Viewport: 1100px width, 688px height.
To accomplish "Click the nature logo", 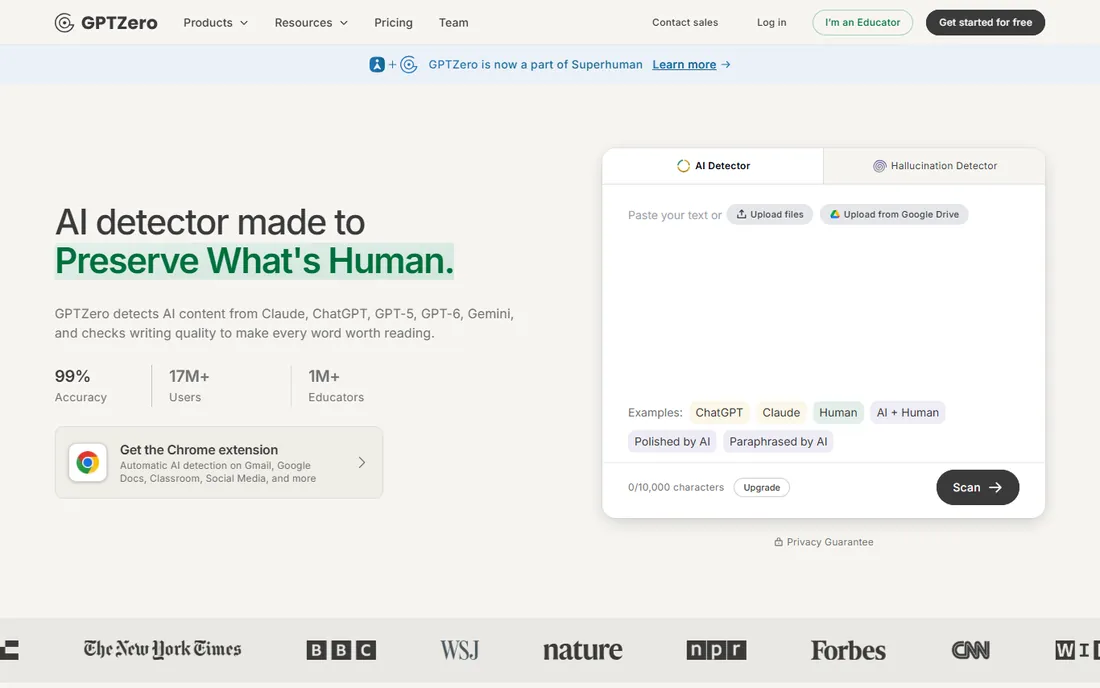I will tap(582, 651).
